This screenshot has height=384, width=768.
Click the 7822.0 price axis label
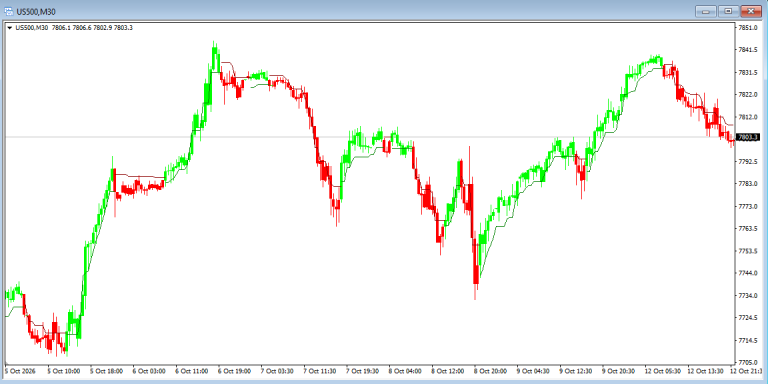pos(748,95)
